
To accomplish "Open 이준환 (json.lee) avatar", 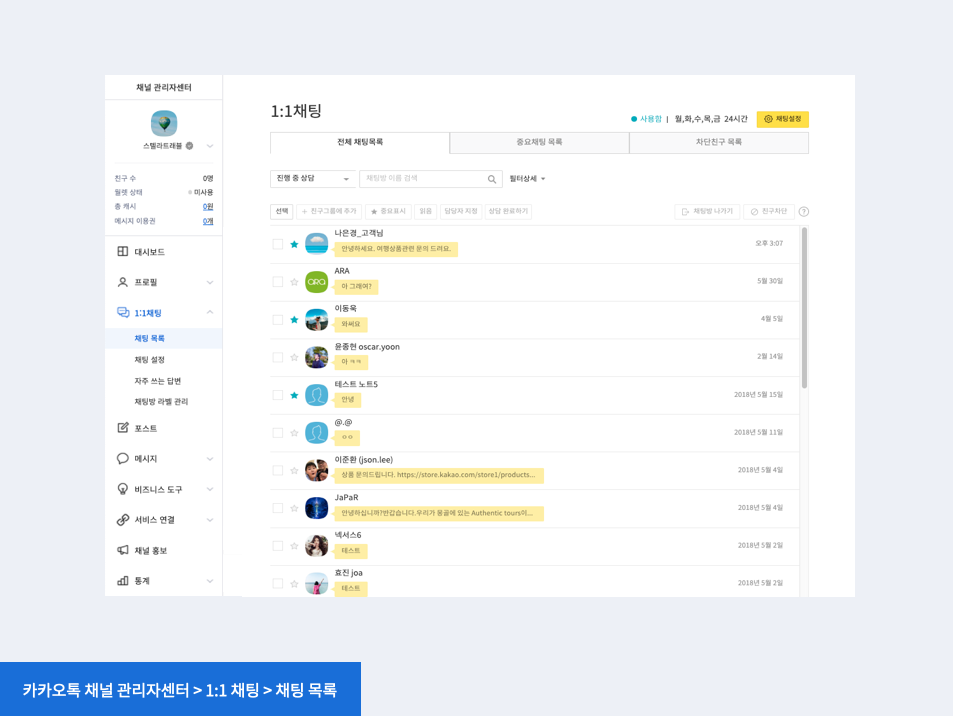I will coord(316,470).
